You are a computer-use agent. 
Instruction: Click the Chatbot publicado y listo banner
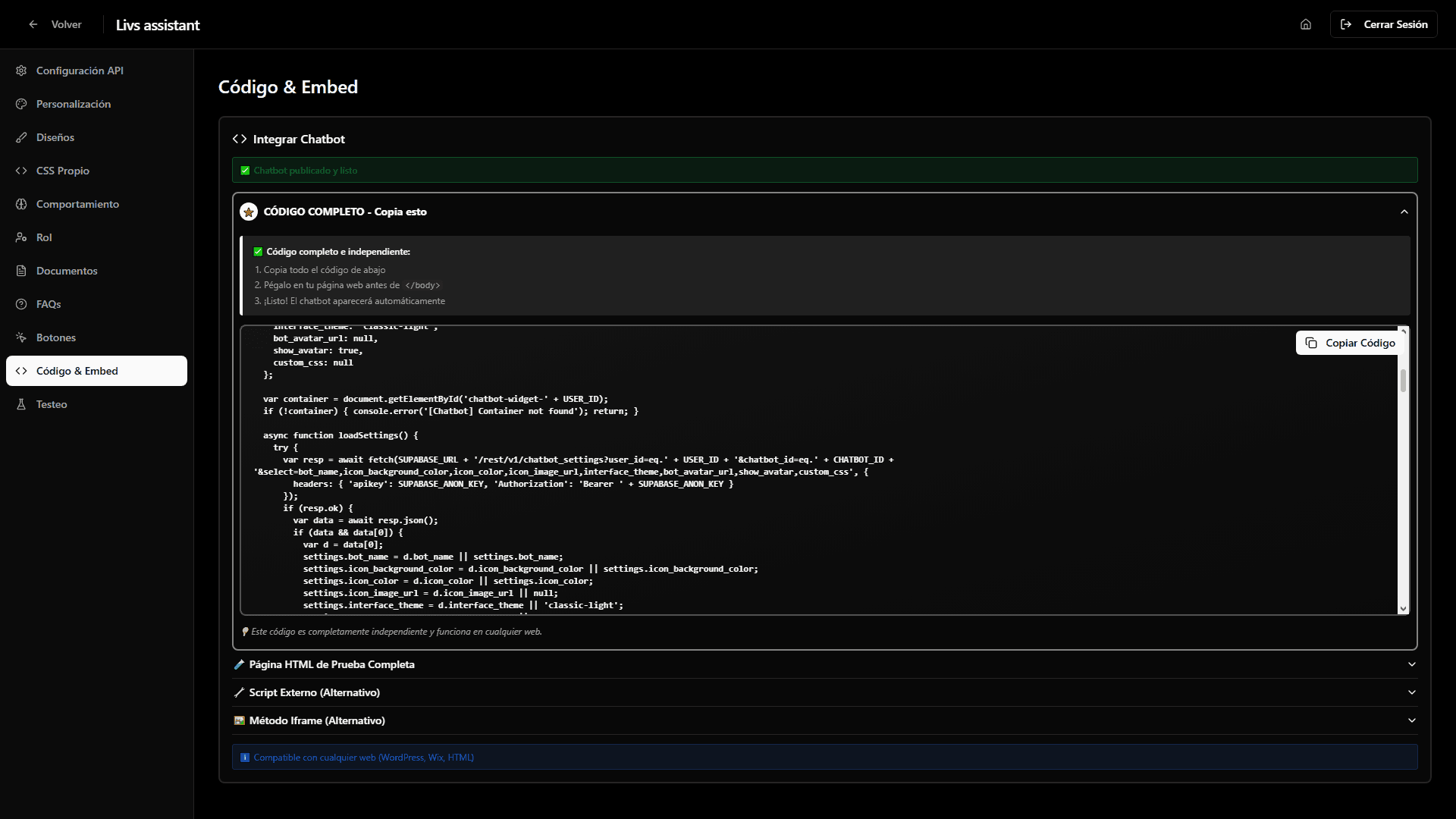point(305,170)
